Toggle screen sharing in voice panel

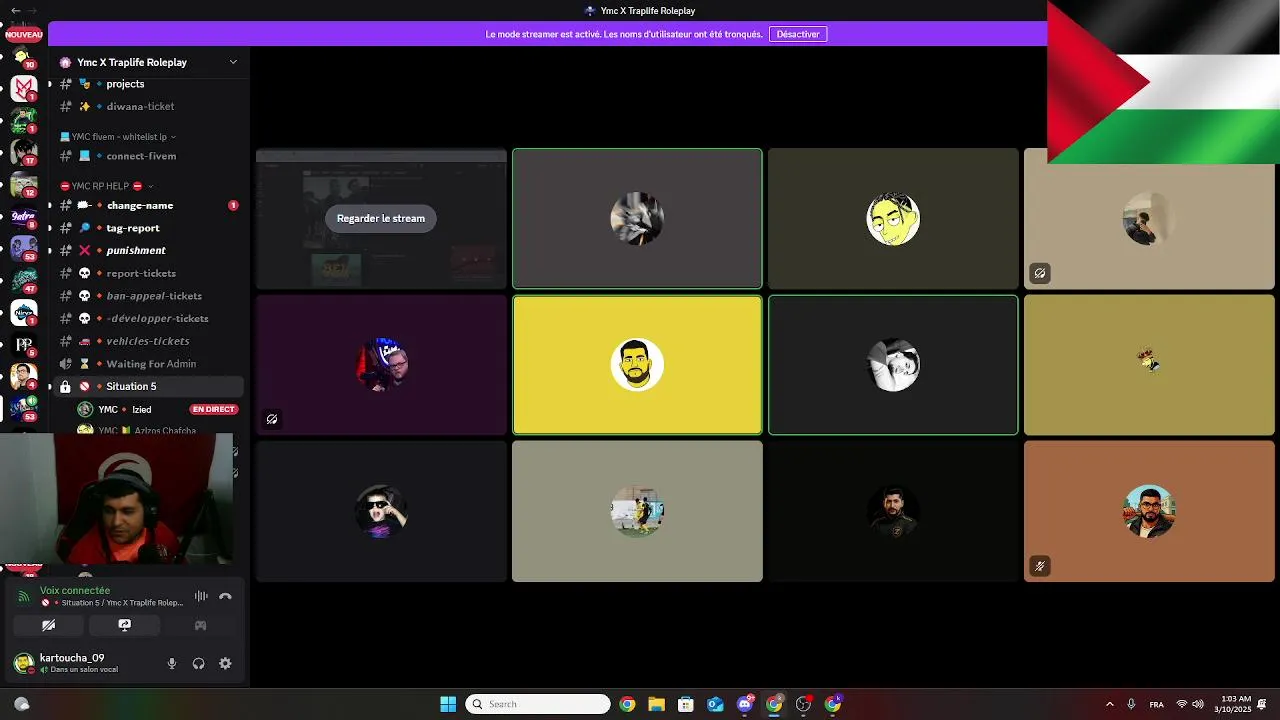point(124,625)
